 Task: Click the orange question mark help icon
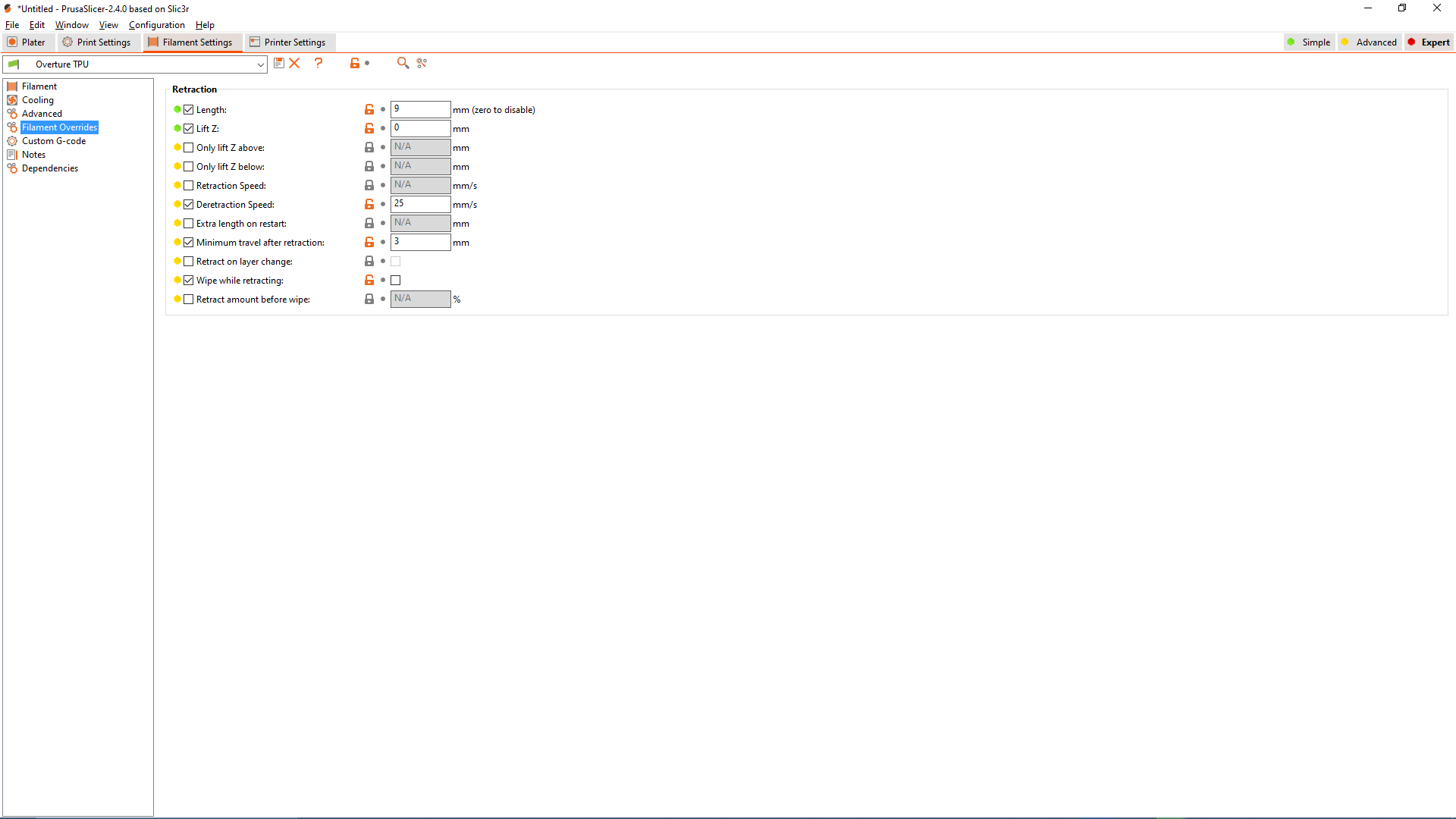pyautogui.click(x=318, y=64)
